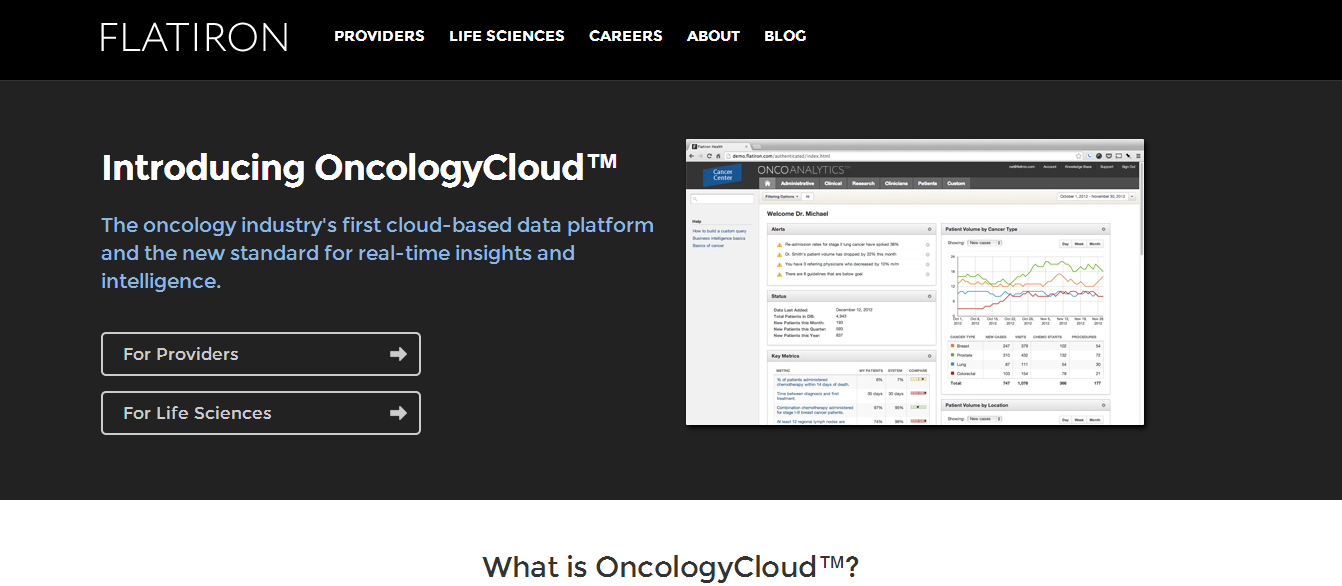Click the Flatiron logo in header
The height and width of the screenshot is (586, 1342).
pyautogui.click(x=194, y=37)
